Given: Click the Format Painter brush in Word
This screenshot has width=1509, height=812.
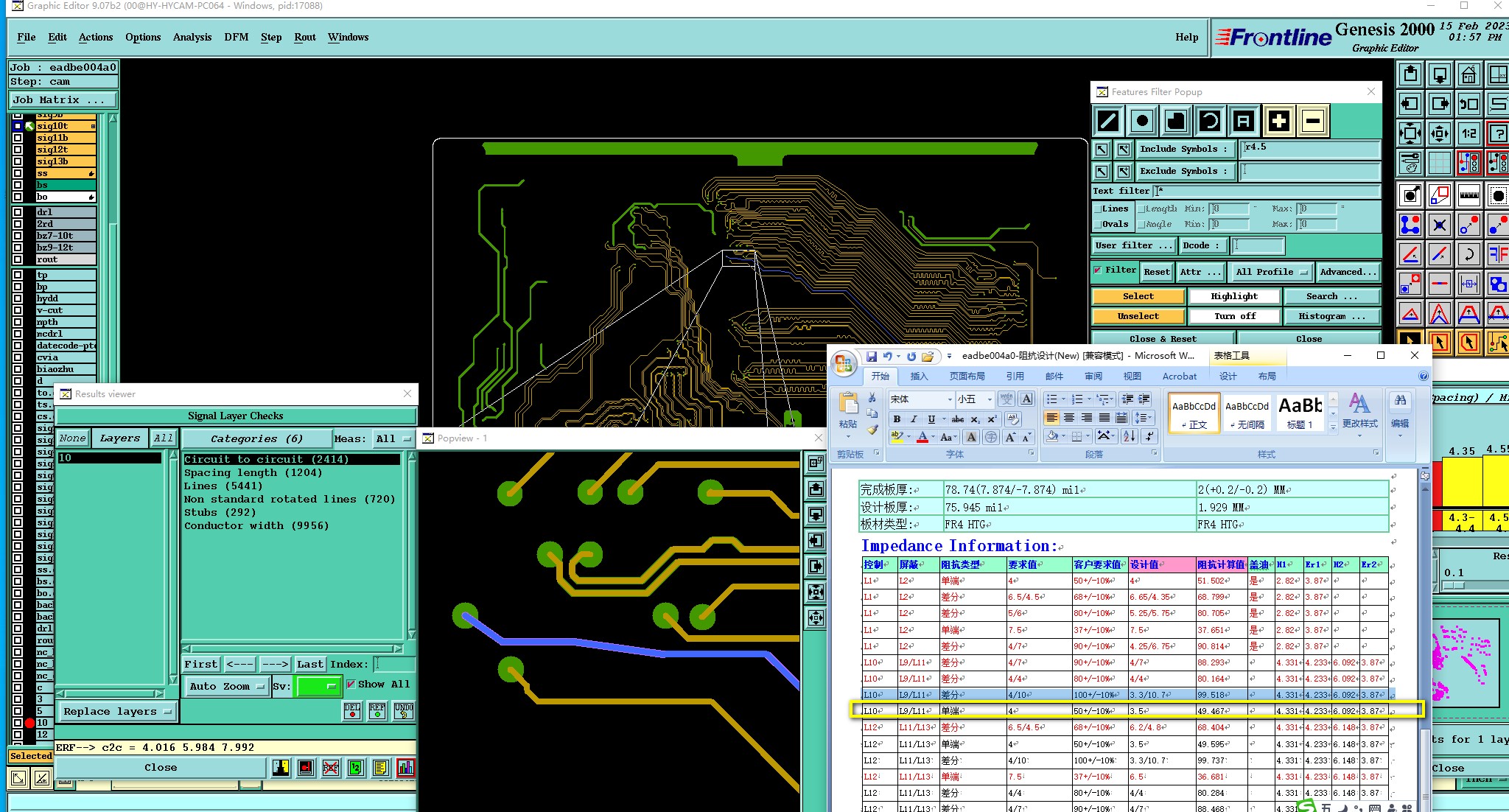Looking at the screenshot, I should point(873,429).
